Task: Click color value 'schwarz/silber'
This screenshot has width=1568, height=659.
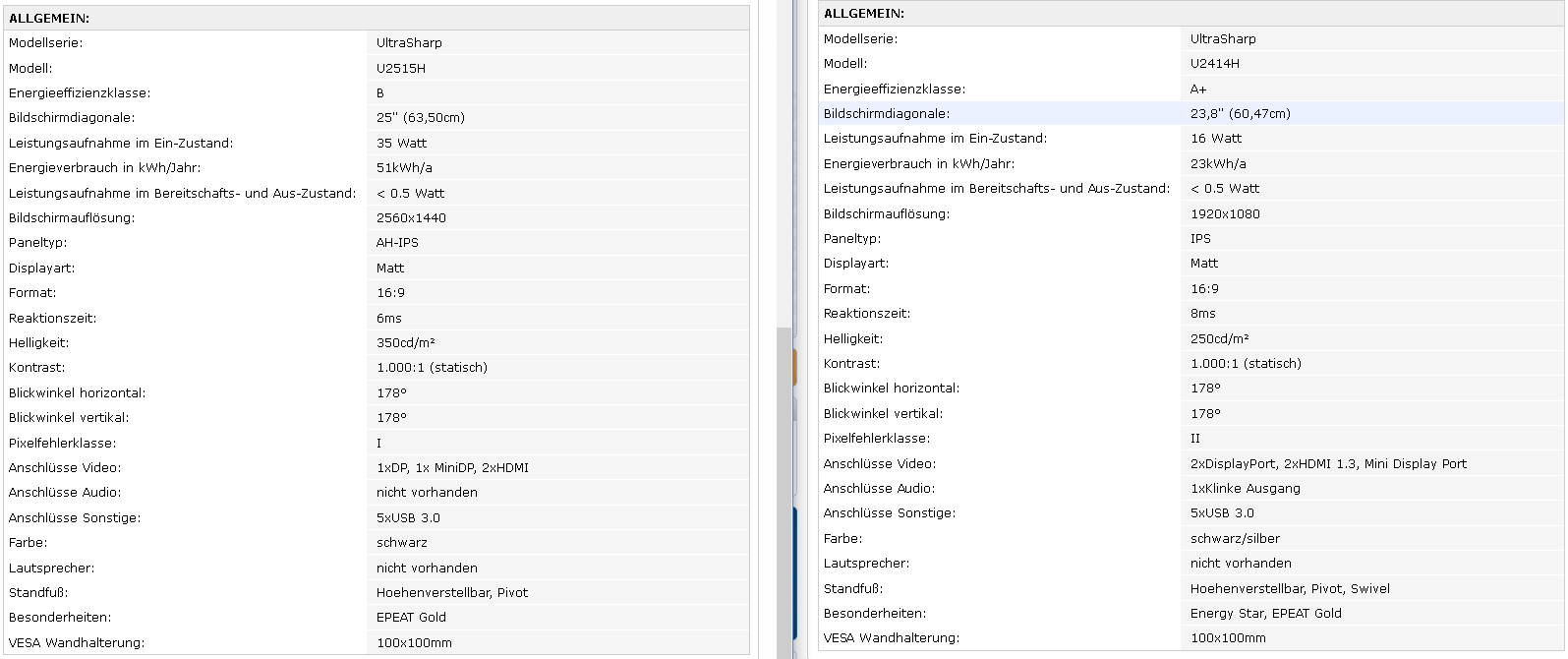Action: (1235, 538)
